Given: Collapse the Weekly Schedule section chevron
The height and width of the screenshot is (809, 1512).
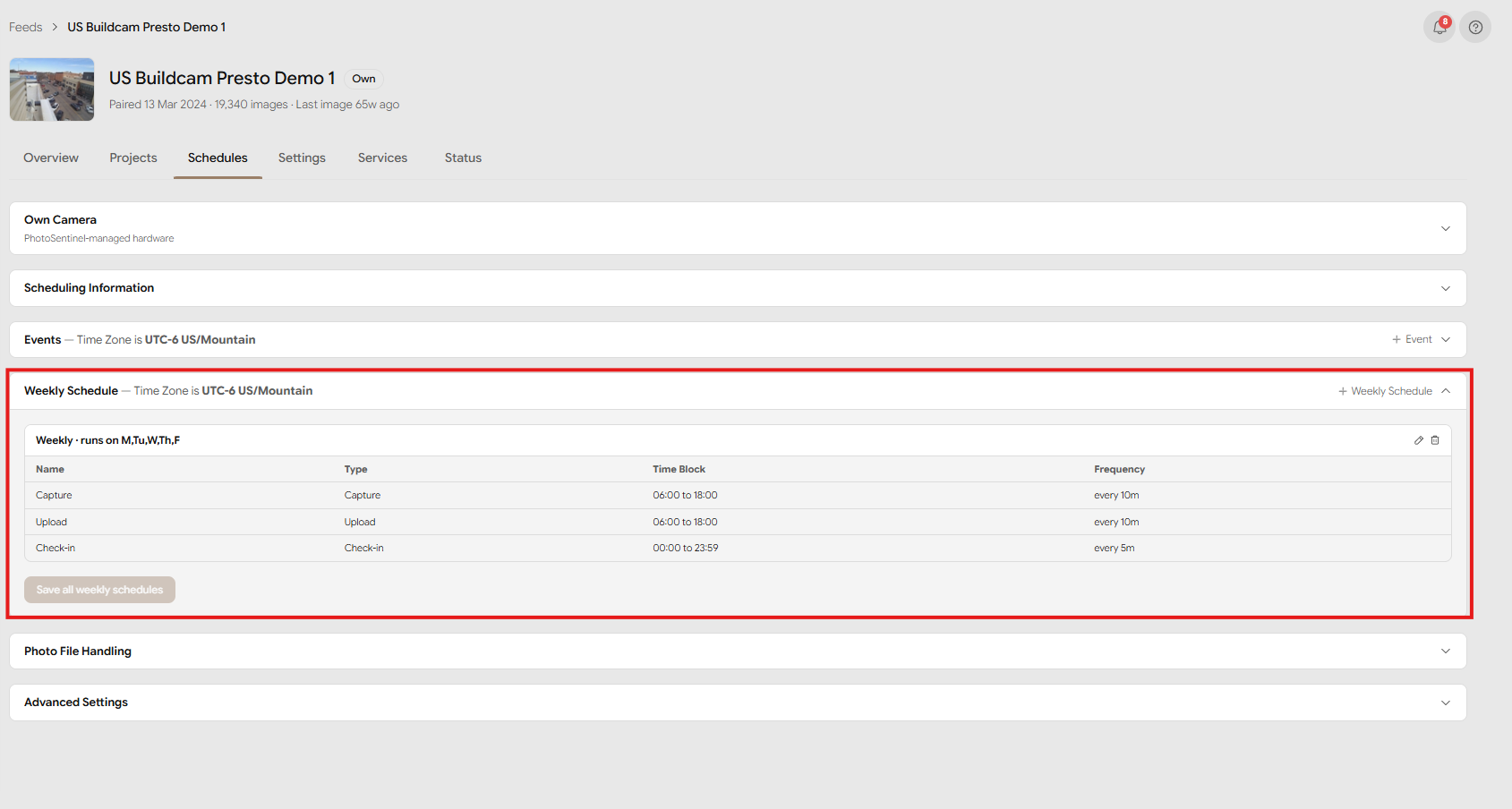Looking at the screenshot, I should 1445,391.
